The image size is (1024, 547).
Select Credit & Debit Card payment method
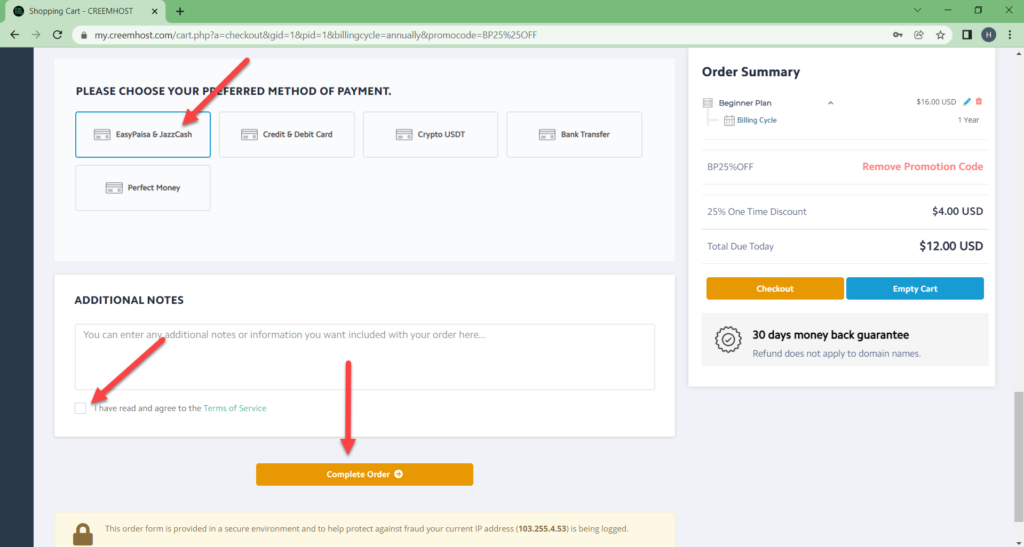(x=287, y=134)
